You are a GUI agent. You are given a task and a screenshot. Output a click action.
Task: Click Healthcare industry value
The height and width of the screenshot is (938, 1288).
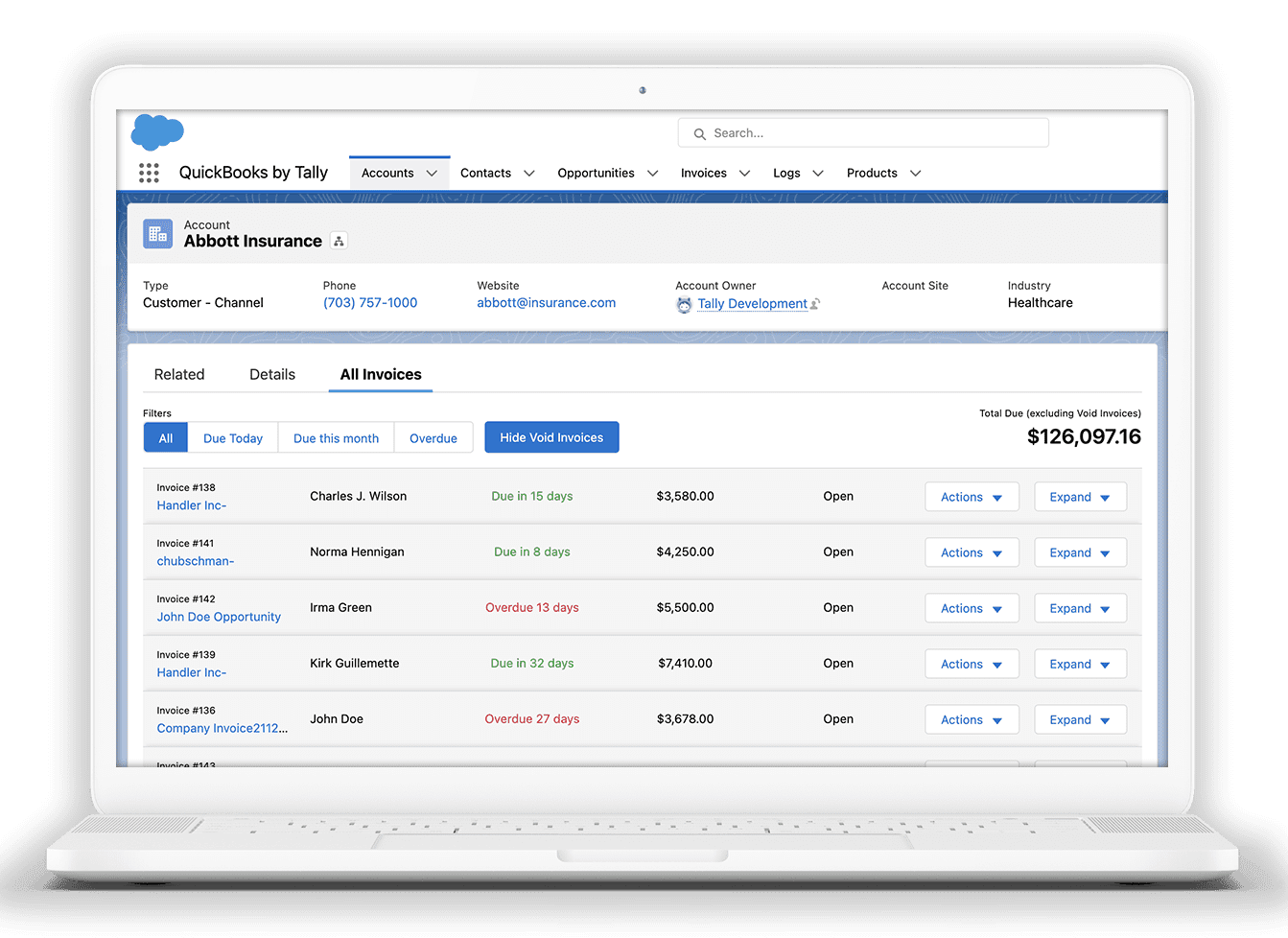pyautogui.click(x=1040, y=303)
